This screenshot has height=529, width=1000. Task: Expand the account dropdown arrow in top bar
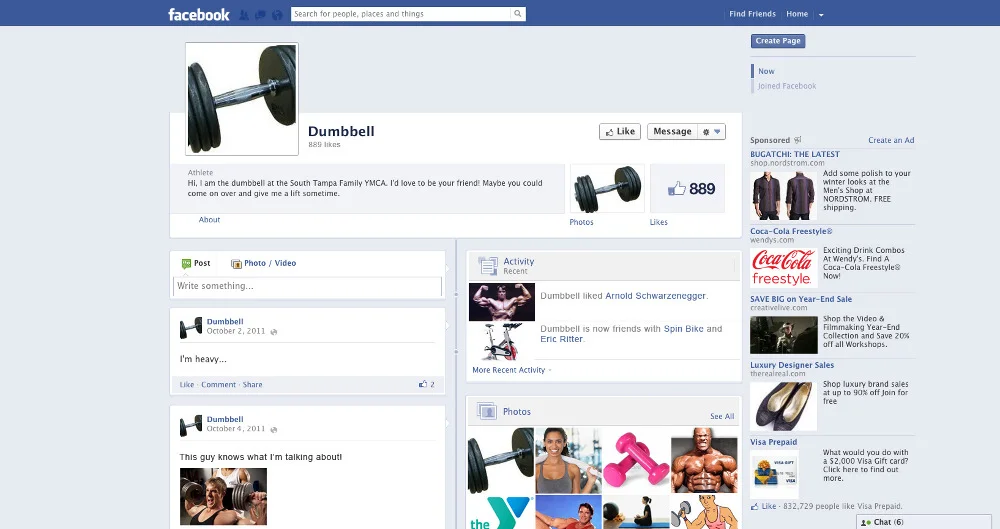point(821,15)
